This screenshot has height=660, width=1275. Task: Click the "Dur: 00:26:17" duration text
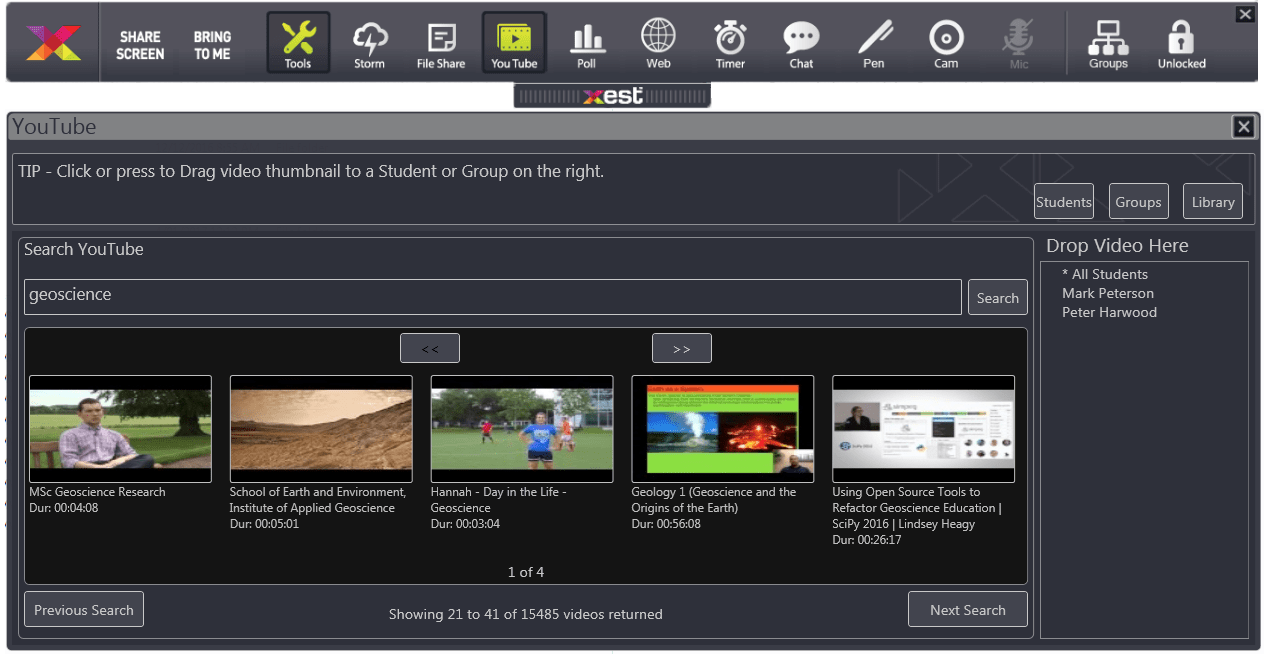coord(867,540)
